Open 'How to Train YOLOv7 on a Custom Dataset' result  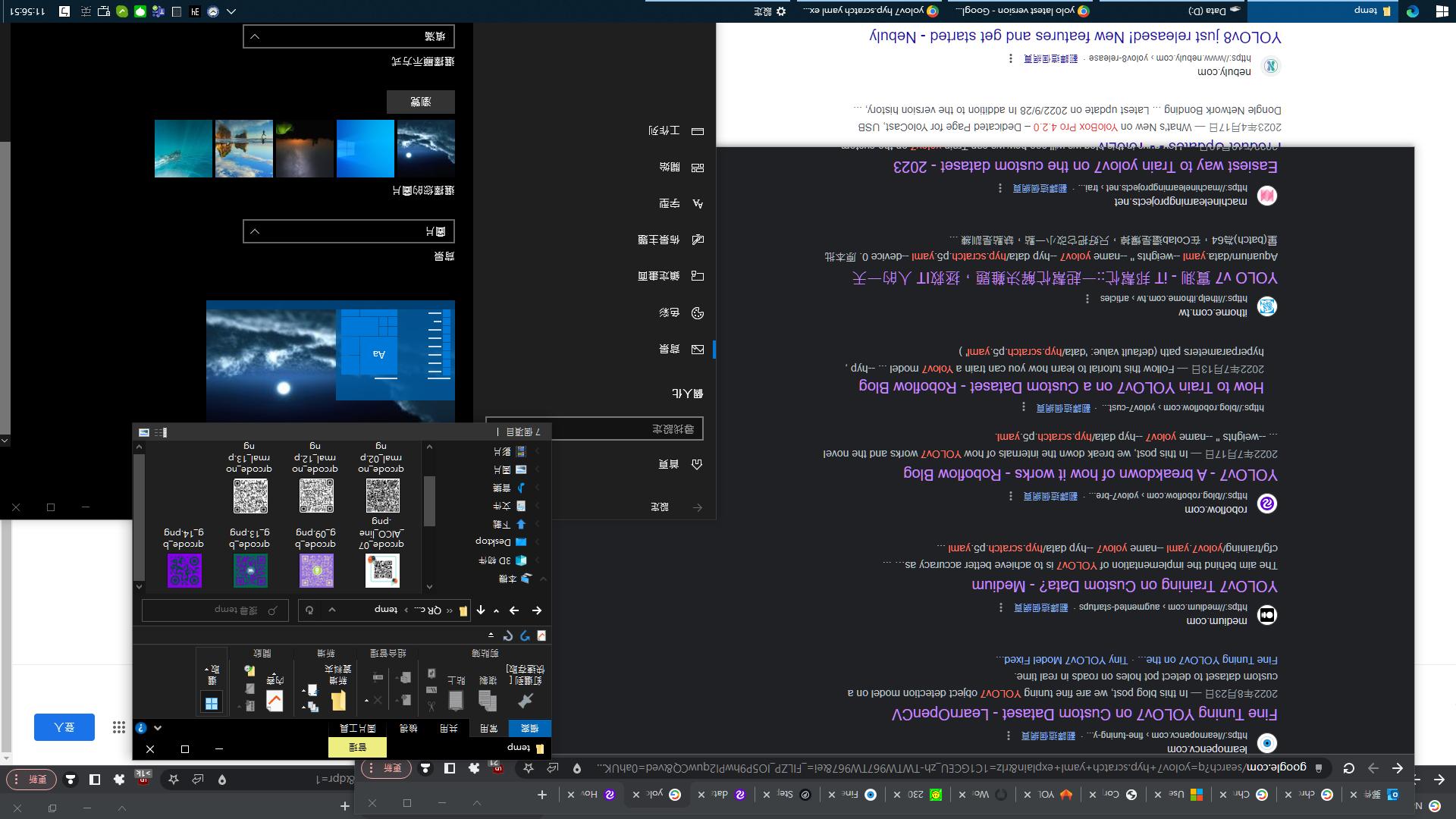(1061, 387)
